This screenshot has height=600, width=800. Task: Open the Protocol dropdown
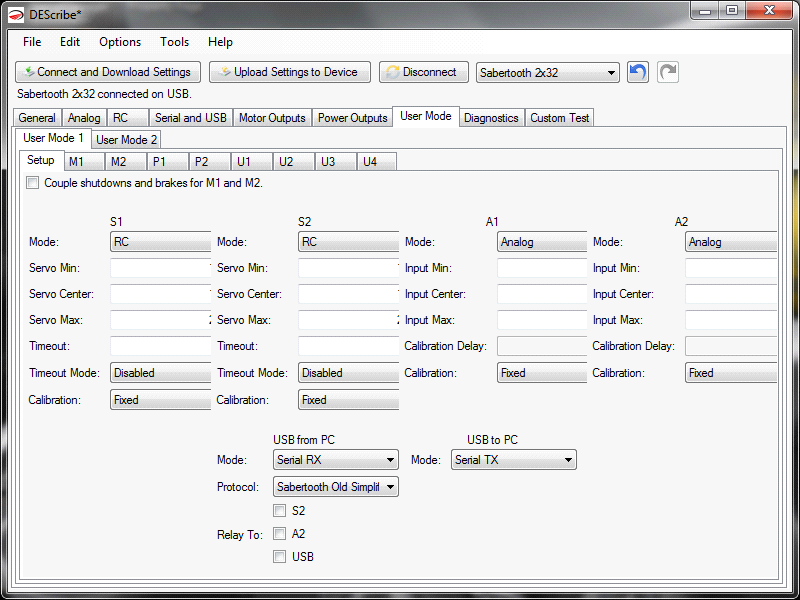[336, 487]
